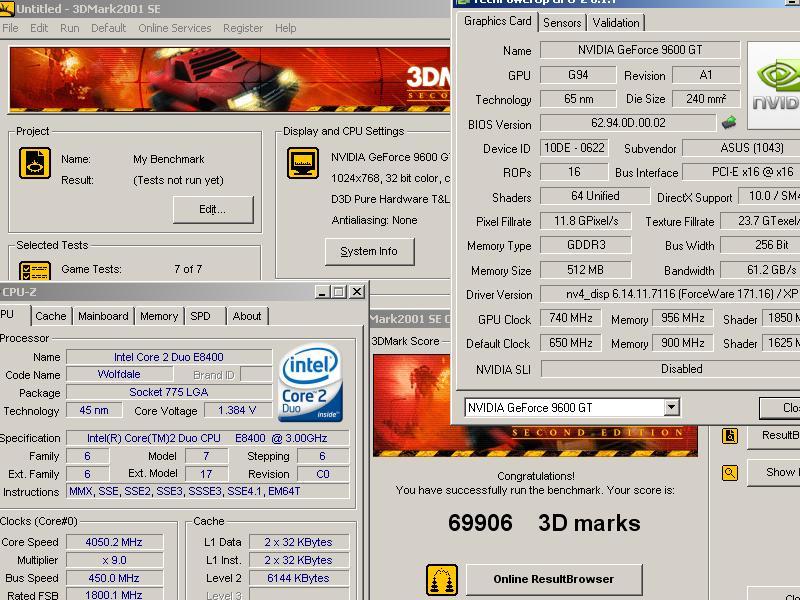Open the Run menu in 3DMark2001

pyautogui.click(x=69, y=28)
